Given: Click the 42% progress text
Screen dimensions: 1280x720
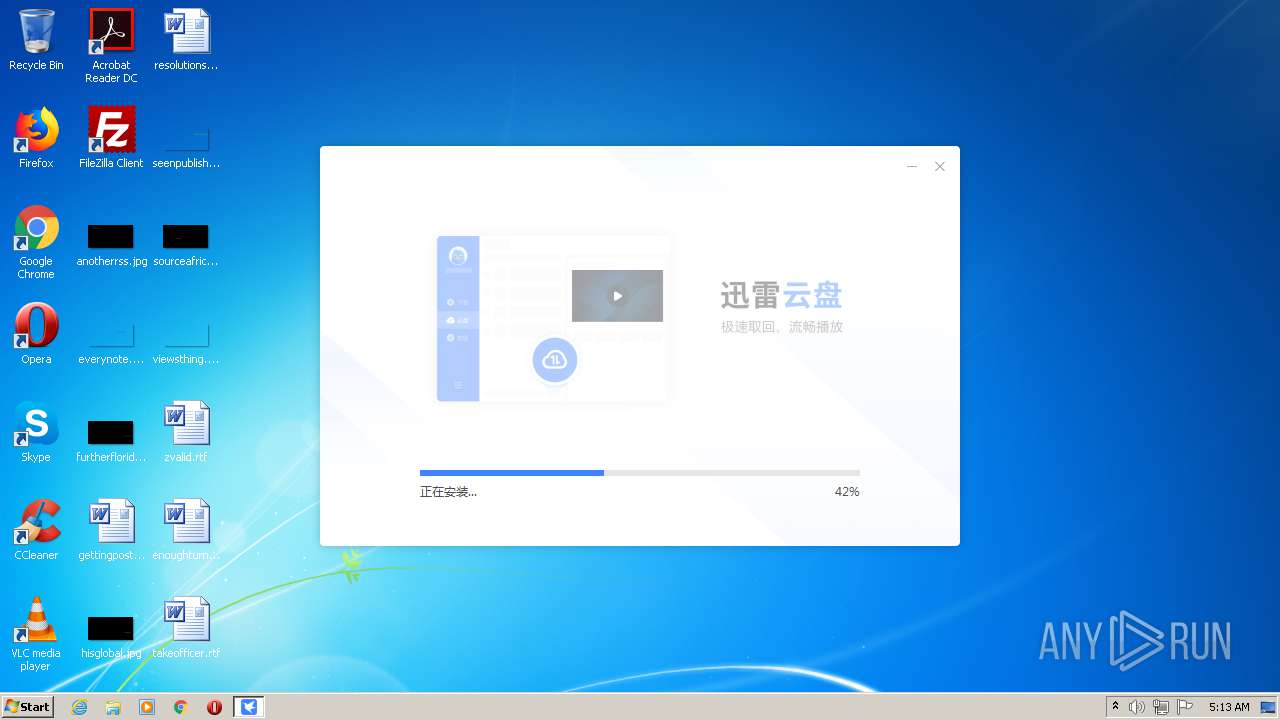Looking at the screenshot, I should click(847, 492).
